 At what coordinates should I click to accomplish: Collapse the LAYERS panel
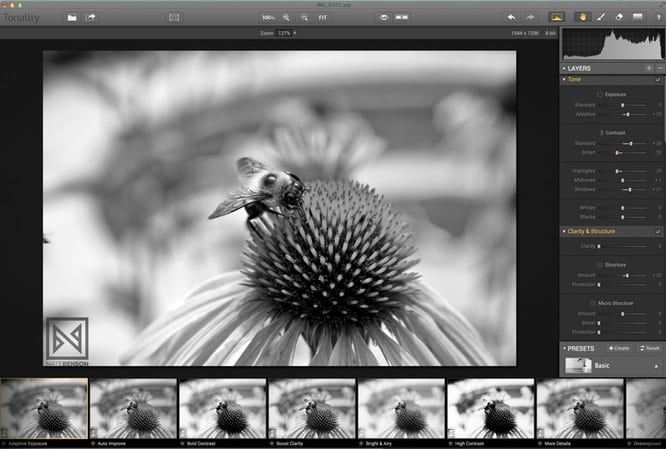(564, 68)
